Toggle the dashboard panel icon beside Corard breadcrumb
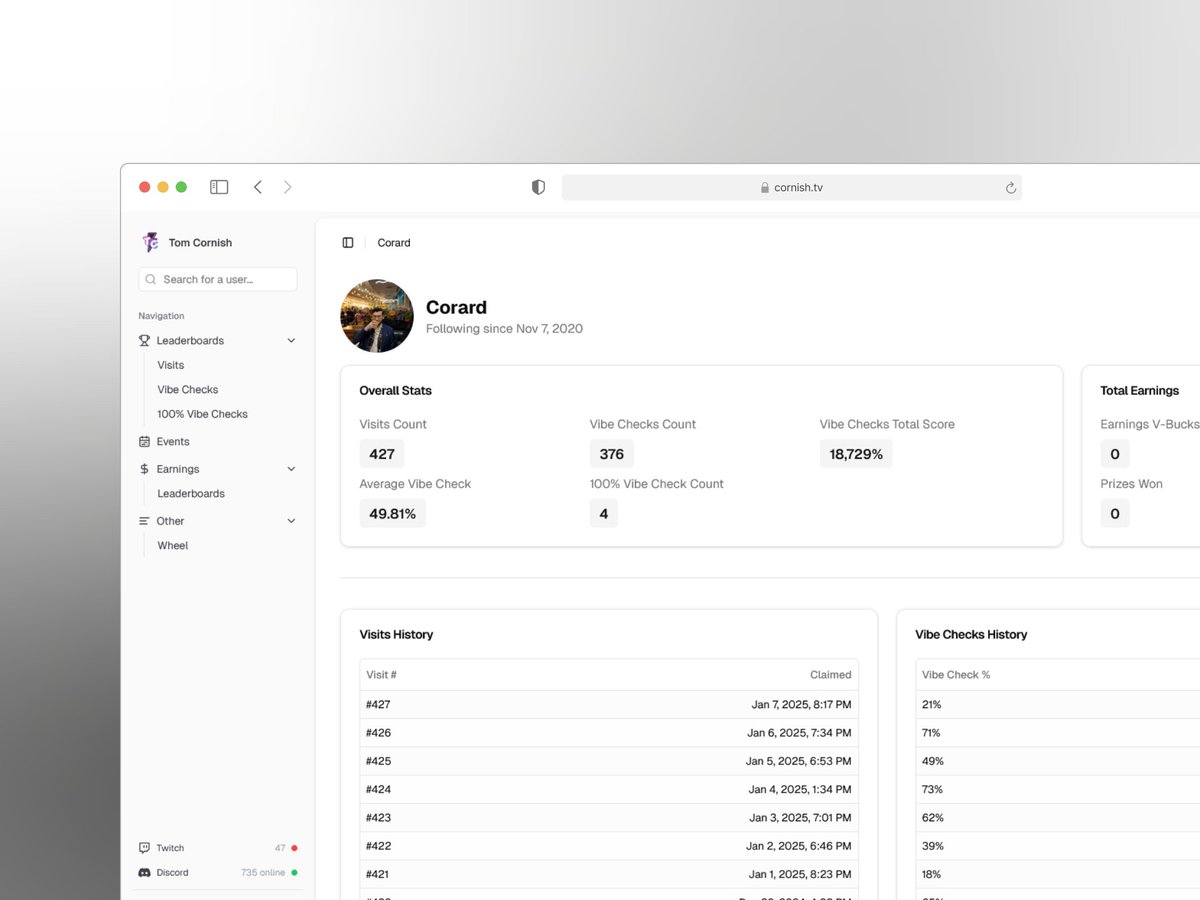Image resolution: width=1200 pixels, height=900 pixels. tap(347, 242)
